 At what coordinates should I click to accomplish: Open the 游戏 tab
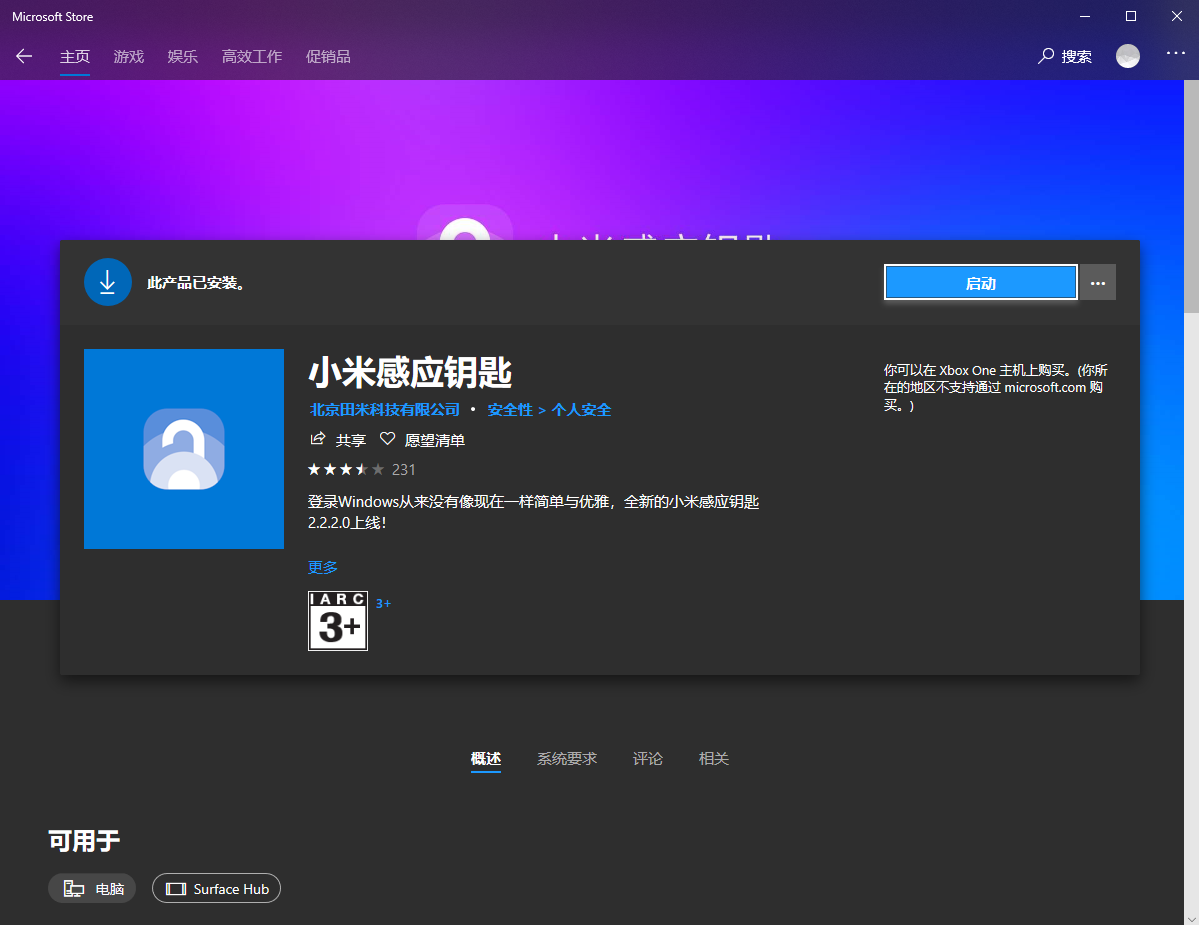pos(128,57)
